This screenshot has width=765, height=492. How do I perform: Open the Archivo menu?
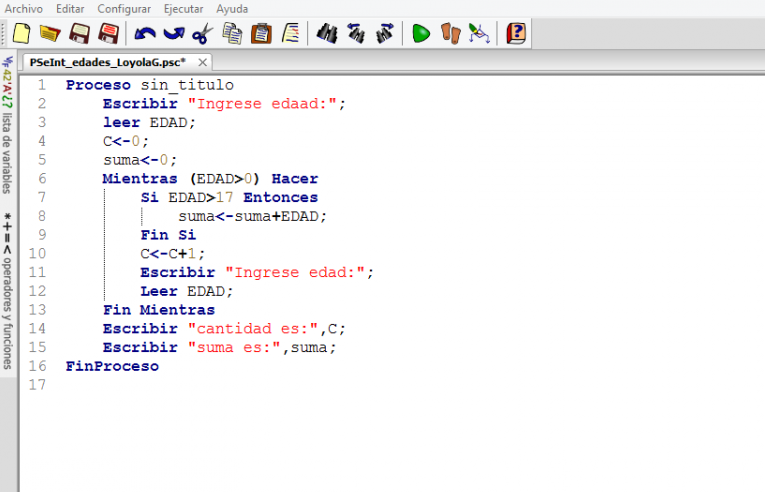pos(23,9)
